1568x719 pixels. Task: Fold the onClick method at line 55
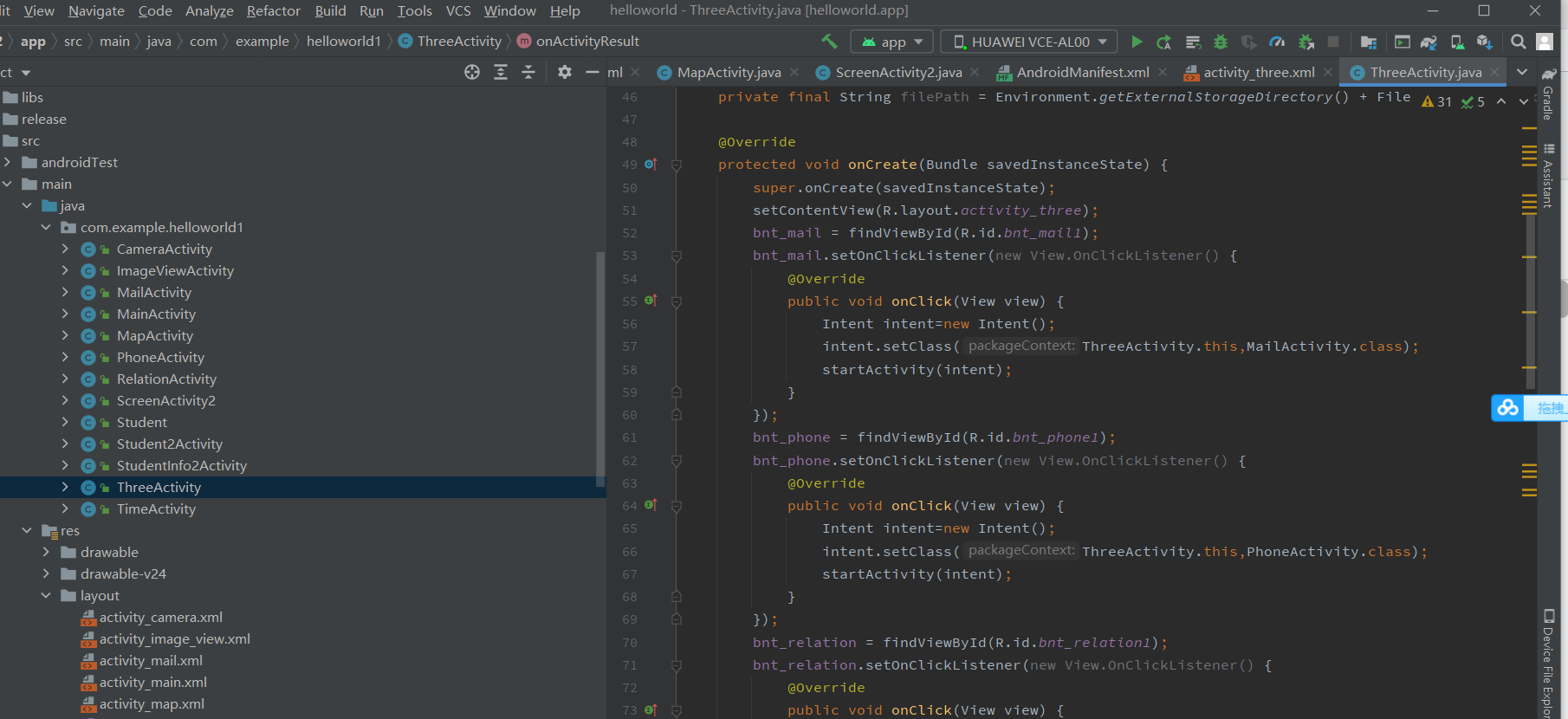677,301
